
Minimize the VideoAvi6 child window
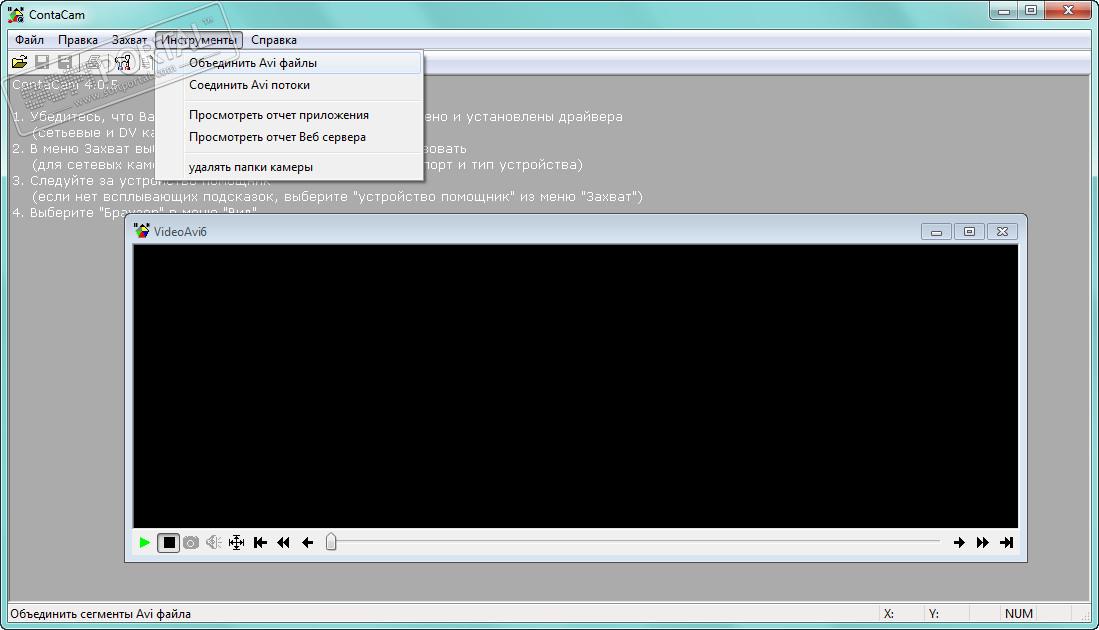[x=936, y=231]
